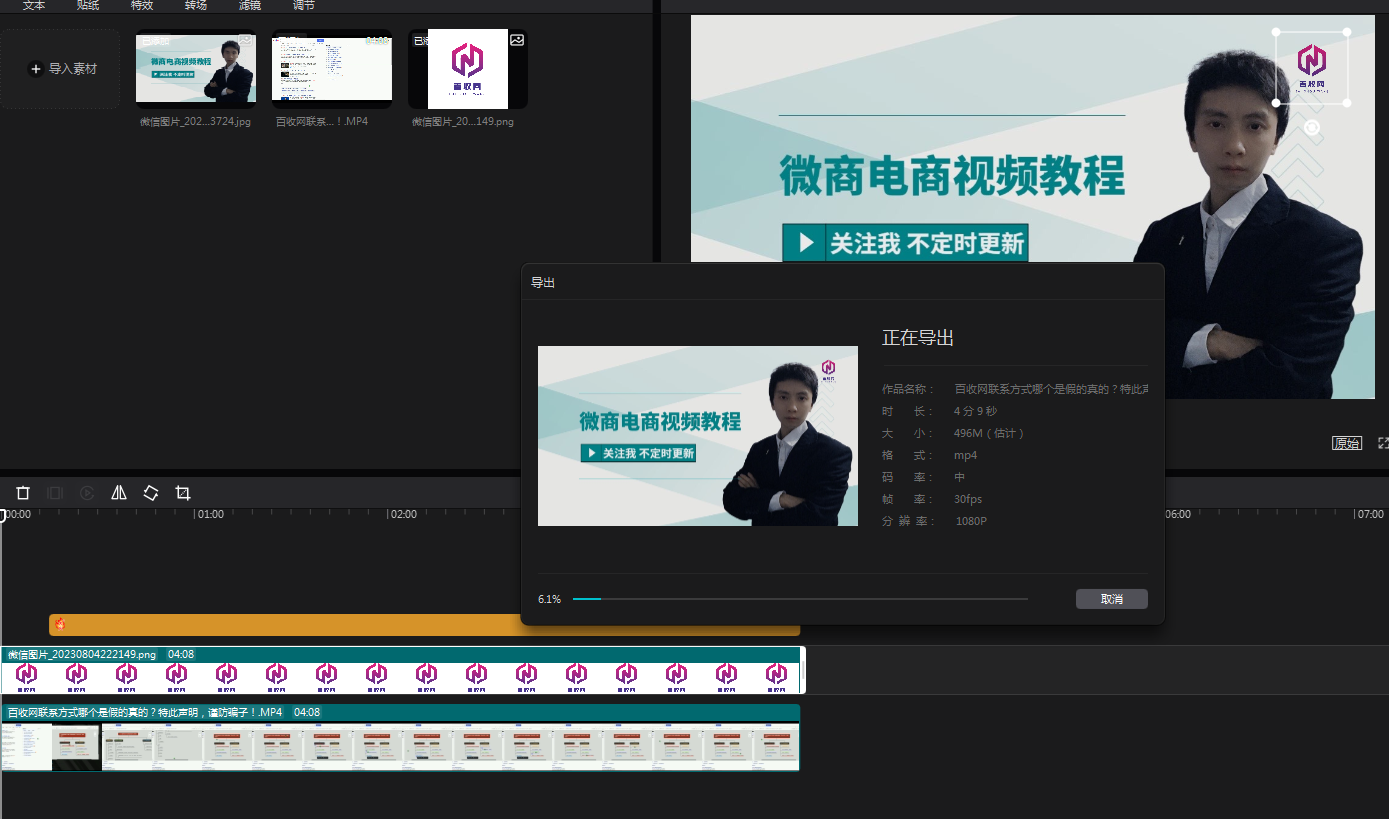
Task: Click the duration value 4 分 9 秒
Action: point(975,411)
